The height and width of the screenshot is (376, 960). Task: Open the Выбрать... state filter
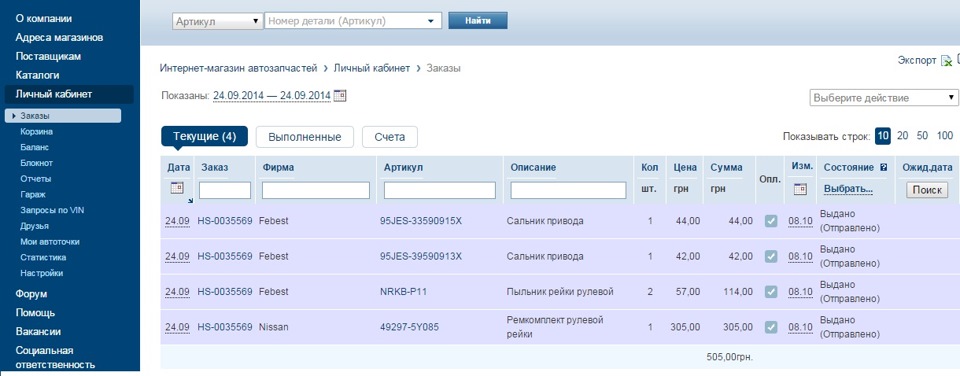point(848,189)
